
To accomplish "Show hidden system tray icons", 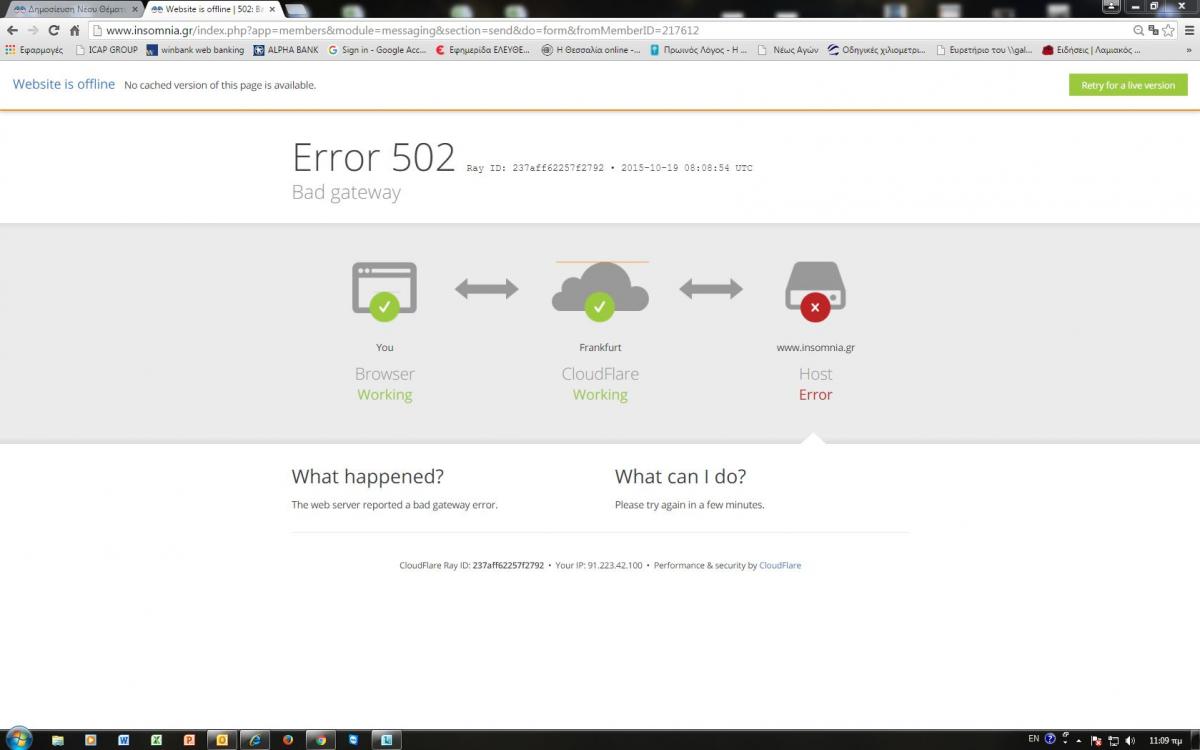I will click(1079, 741).
